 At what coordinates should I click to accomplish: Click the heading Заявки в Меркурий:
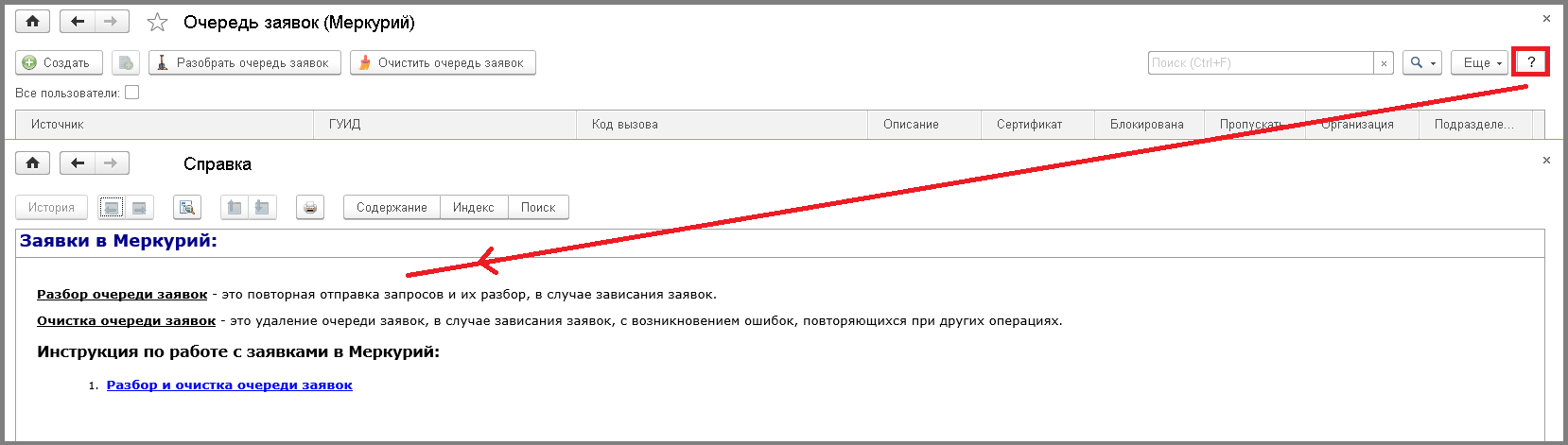coord(118,241)
